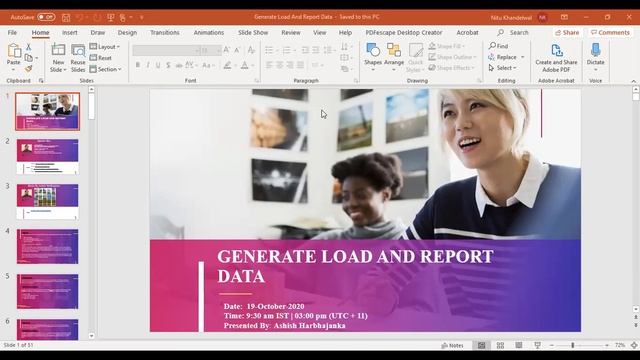Toggle Strikethrough formatting
640x360 pixels.
[179, 65]
